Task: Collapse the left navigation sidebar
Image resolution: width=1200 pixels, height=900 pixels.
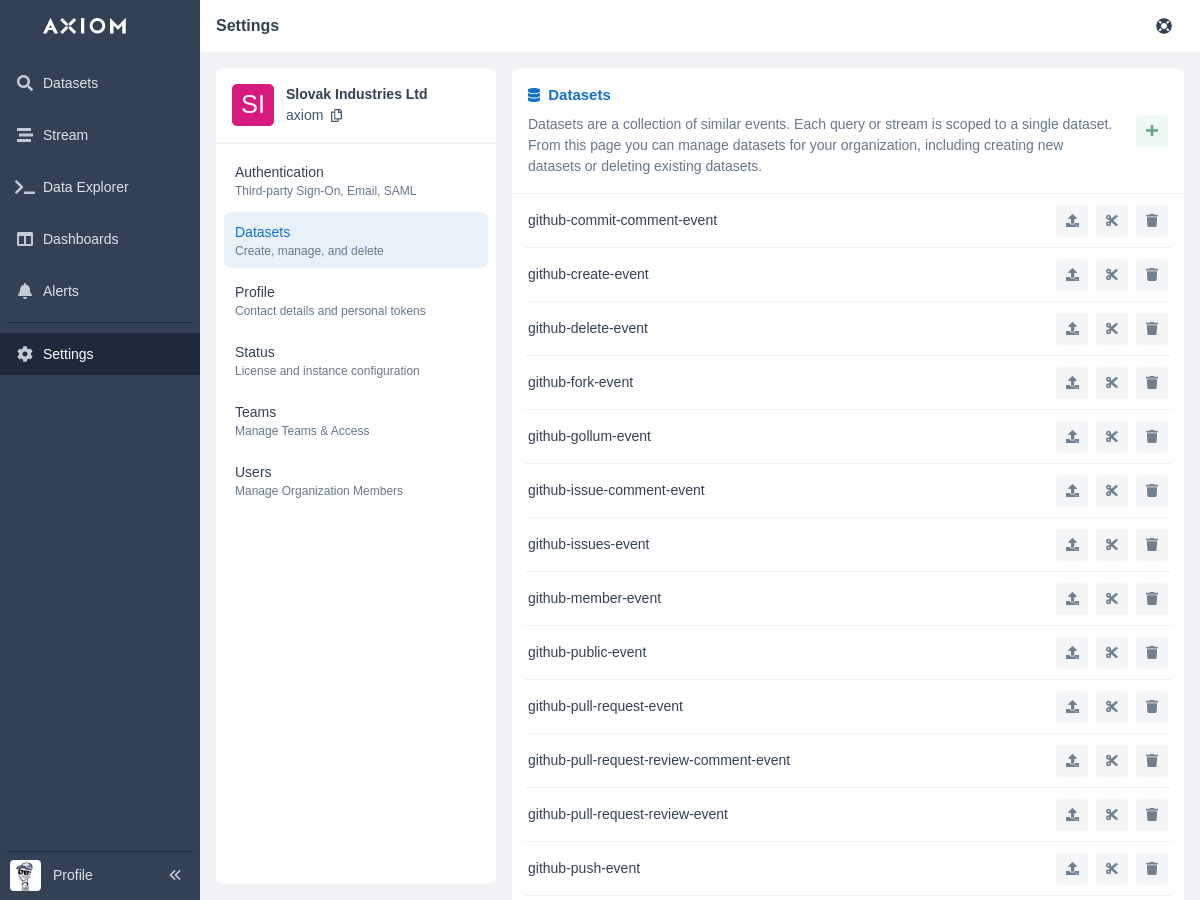Action: point(175,875)
